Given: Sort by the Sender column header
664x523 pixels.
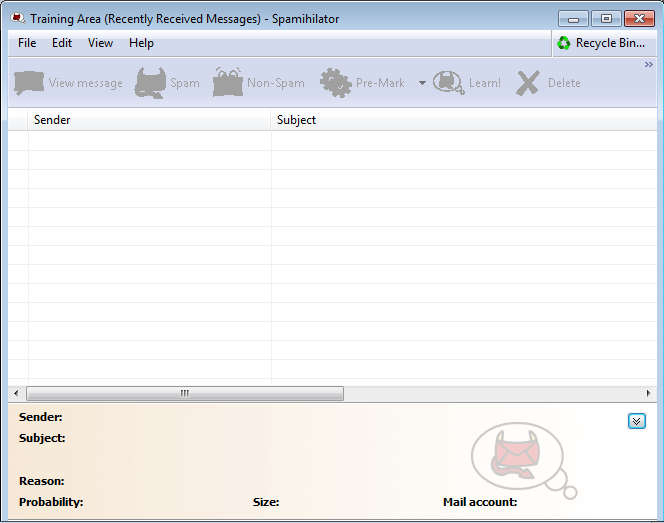Looking at the screenshot, I should coord(149,120).
